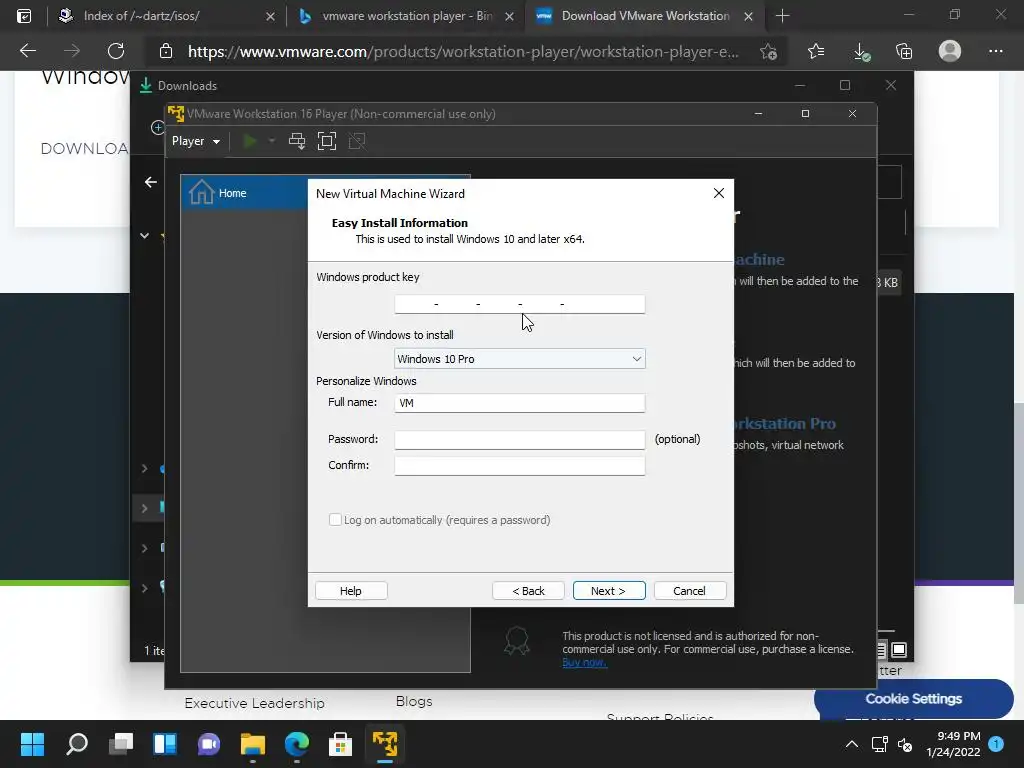Switch to Index of ~dartz/isos tab
Image resolution: width=1024 pixels, height=768 pixels.
[x=167, y=16]
